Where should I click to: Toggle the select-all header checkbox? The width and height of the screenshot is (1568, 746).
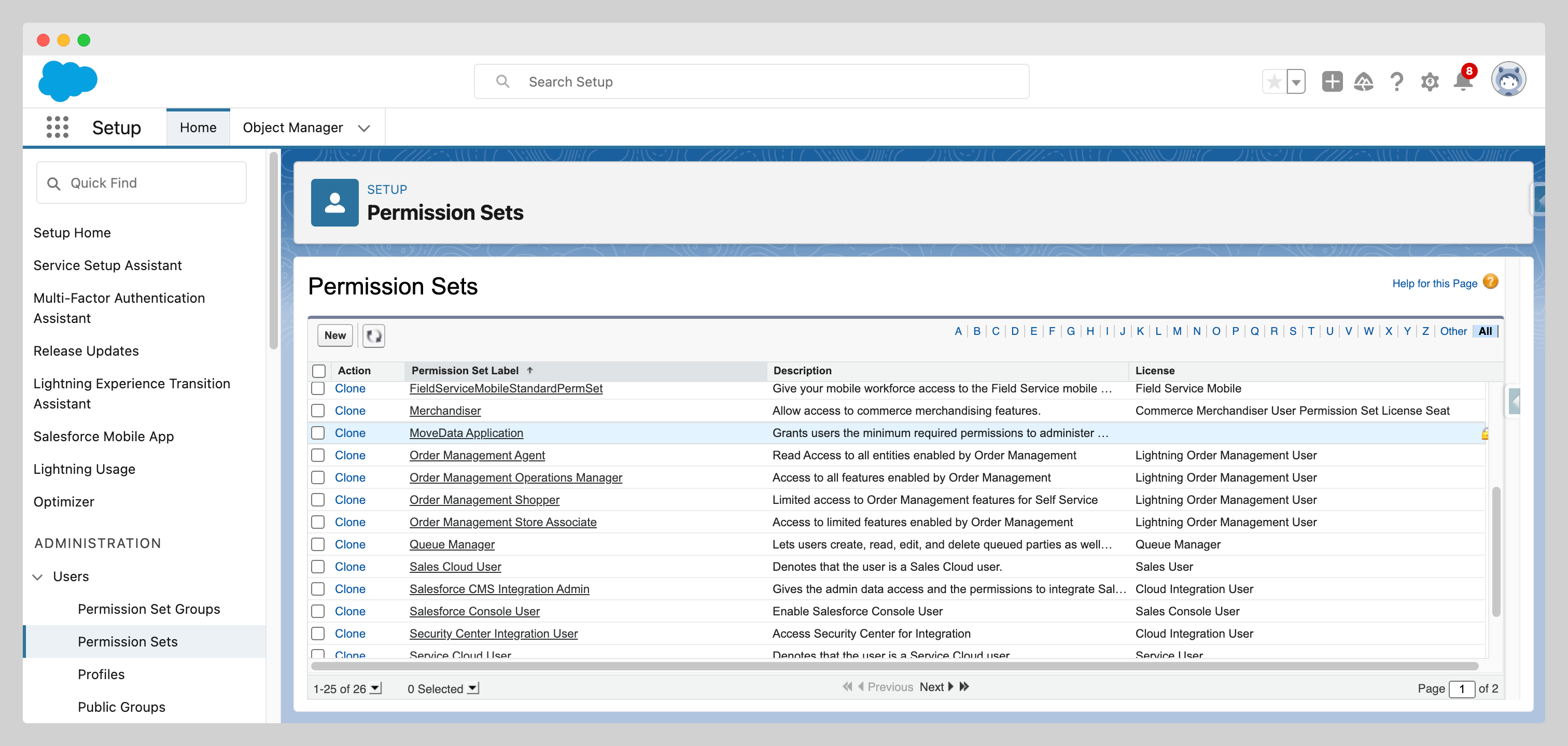(x=319, y=371)
